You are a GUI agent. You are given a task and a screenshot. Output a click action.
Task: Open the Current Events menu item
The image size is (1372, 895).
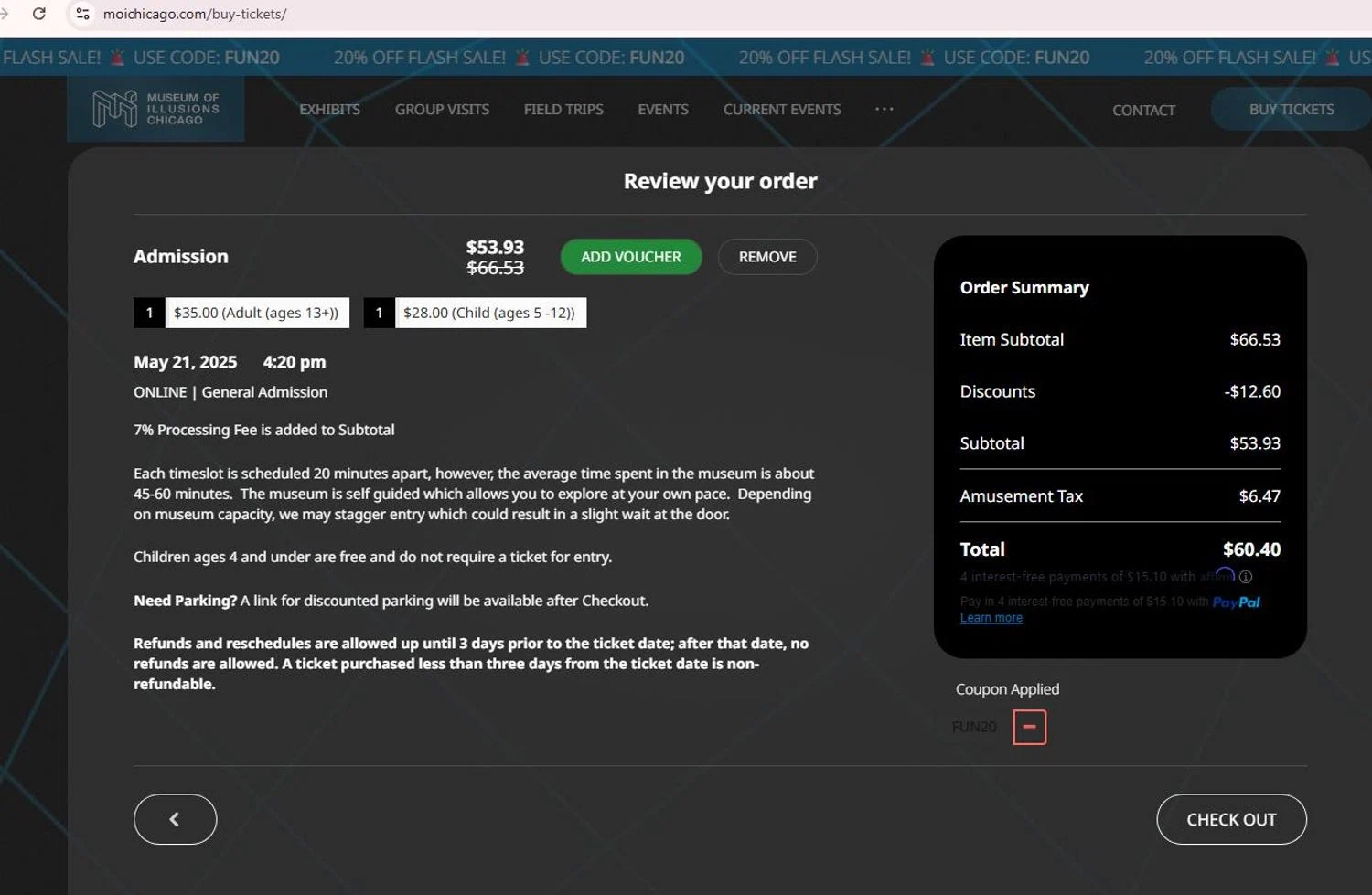pyautogui.click(x=782, y=110)
